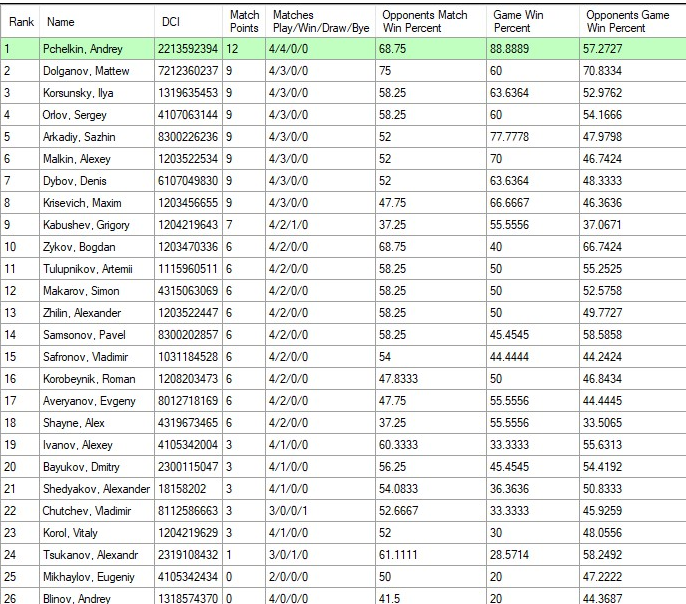Click DCI number 4107063144

click(x=187, y=115)
